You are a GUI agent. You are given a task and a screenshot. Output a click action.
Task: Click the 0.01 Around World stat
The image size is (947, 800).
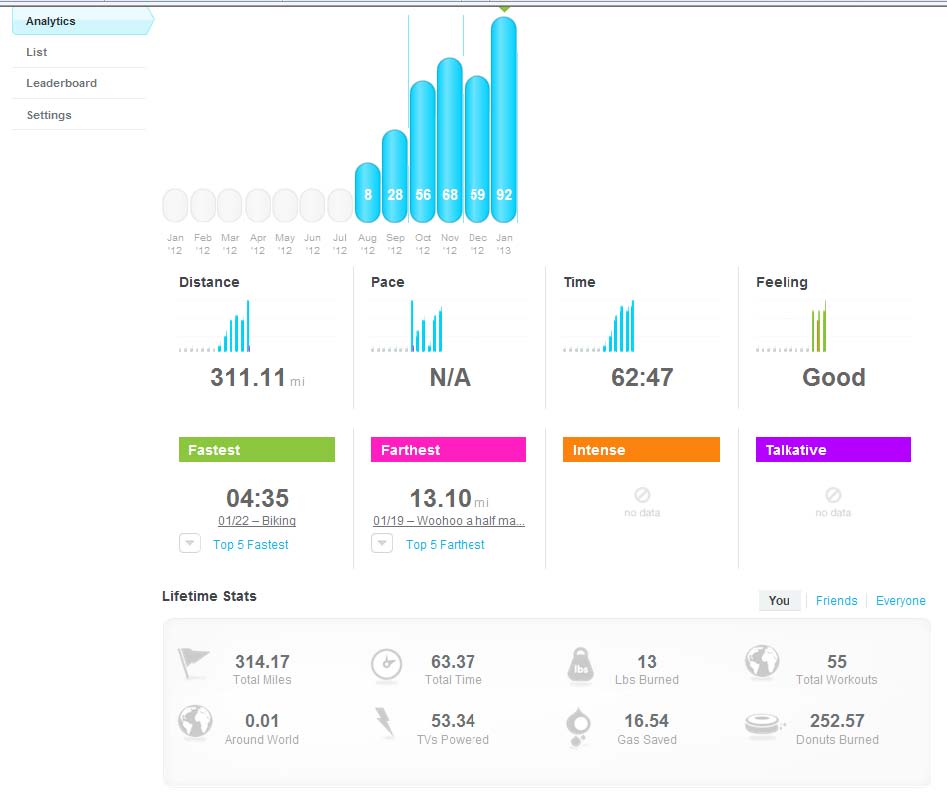pos(262,721)
